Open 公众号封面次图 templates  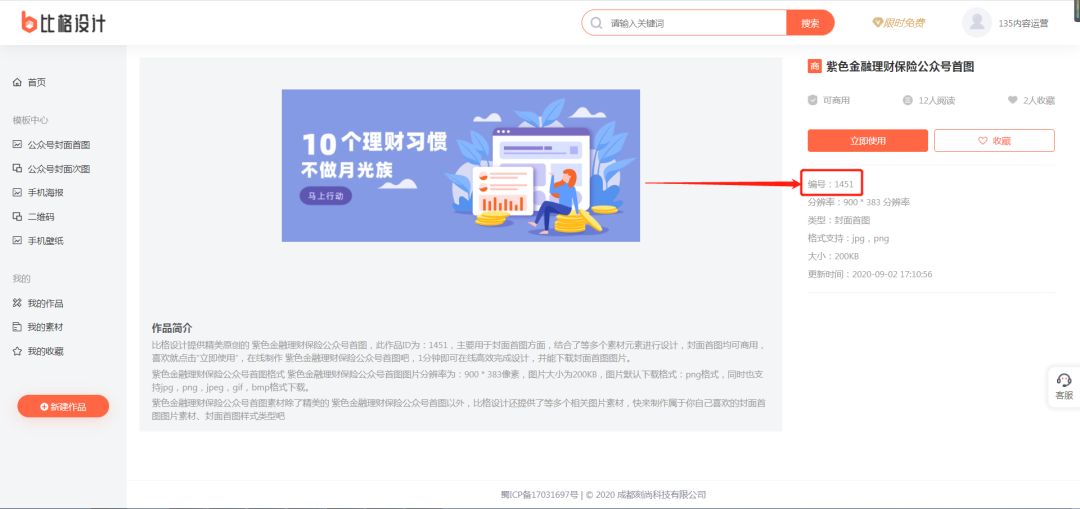tap(59, 169)
